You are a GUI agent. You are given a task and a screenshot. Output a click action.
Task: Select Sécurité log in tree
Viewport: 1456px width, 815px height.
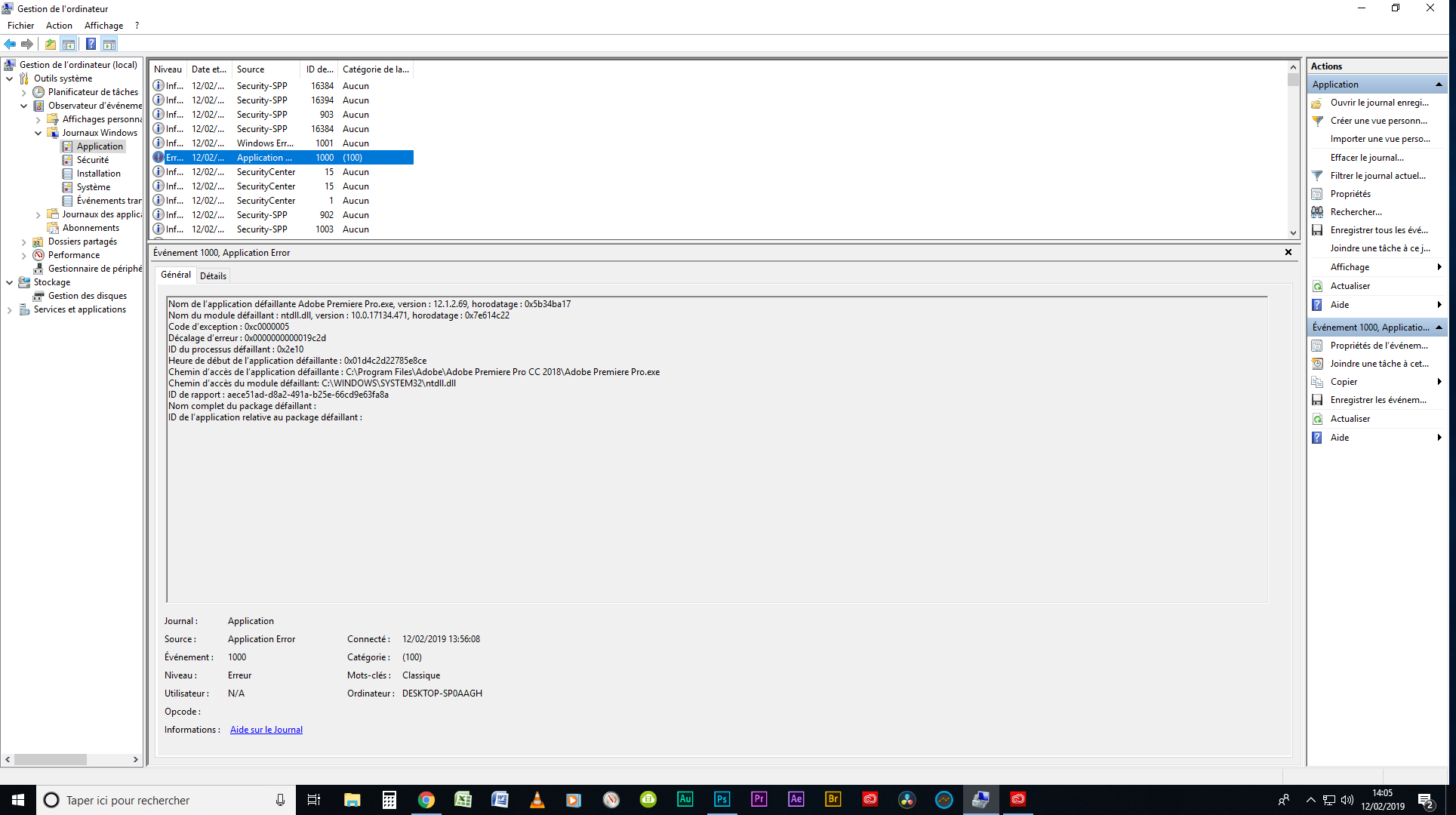pyautogui.click(x=92, y=160)
